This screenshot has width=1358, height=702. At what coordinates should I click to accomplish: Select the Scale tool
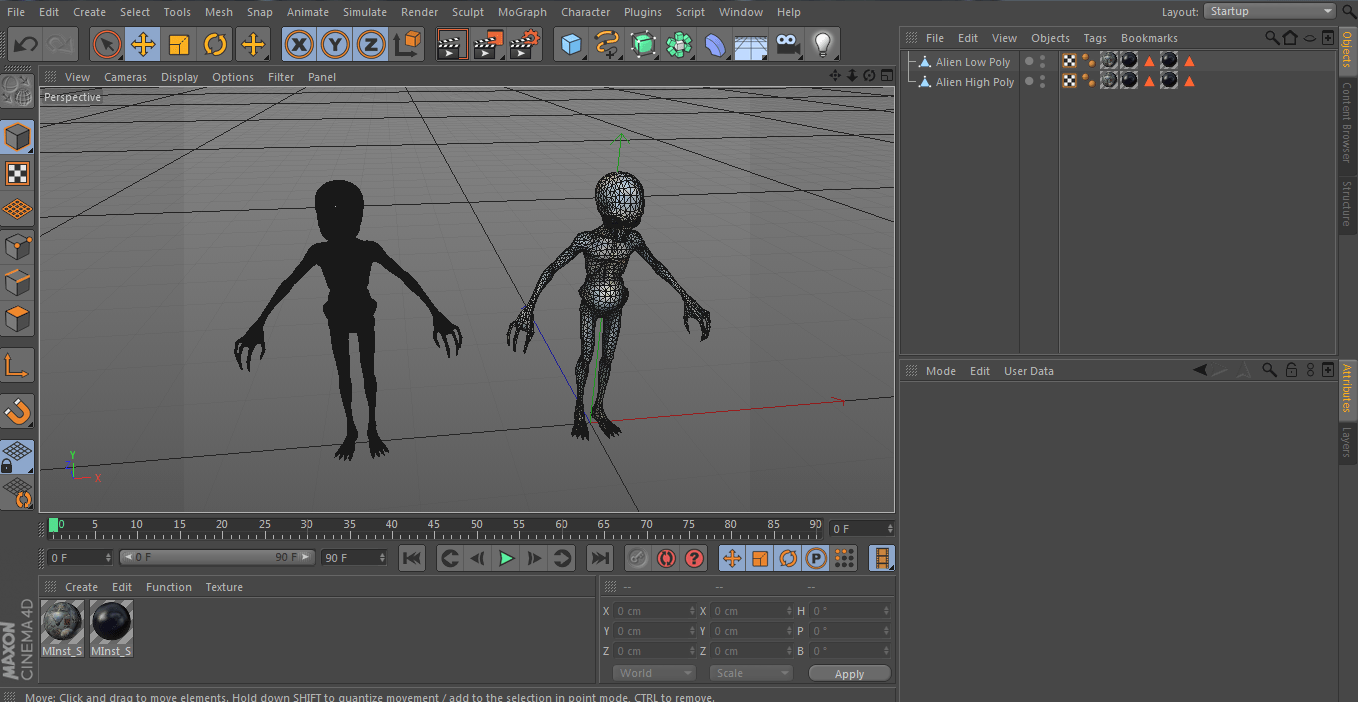pos(179,45)
